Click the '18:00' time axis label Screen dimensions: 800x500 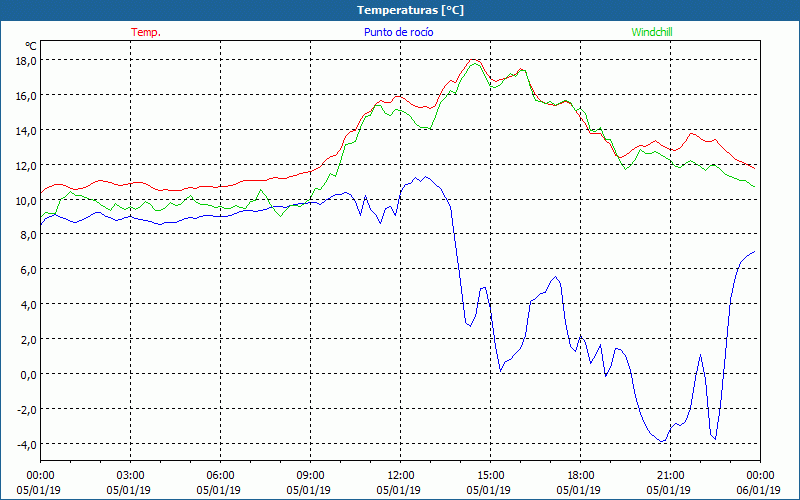[580, 476]
